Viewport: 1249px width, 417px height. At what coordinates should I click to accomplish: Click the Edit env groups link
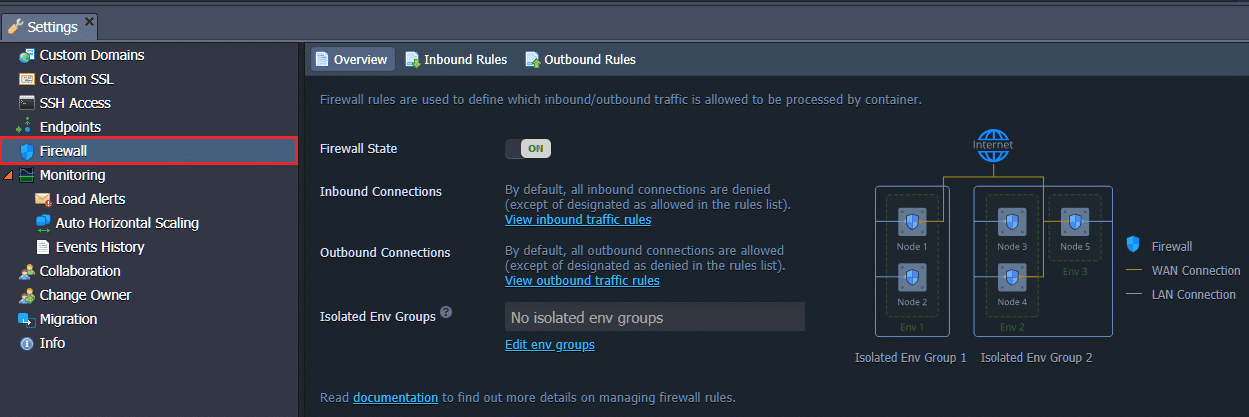pyautogui.click(x=550, y=345)
